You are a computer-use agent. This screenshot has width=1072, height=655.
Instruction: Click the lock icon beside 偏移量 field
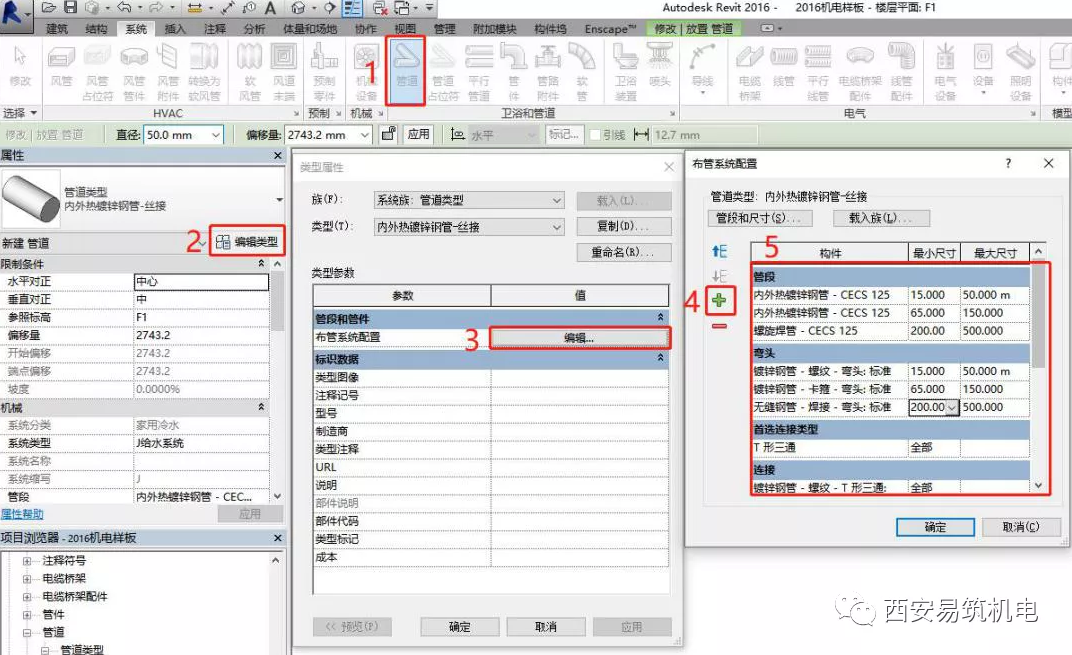point(388,134)
